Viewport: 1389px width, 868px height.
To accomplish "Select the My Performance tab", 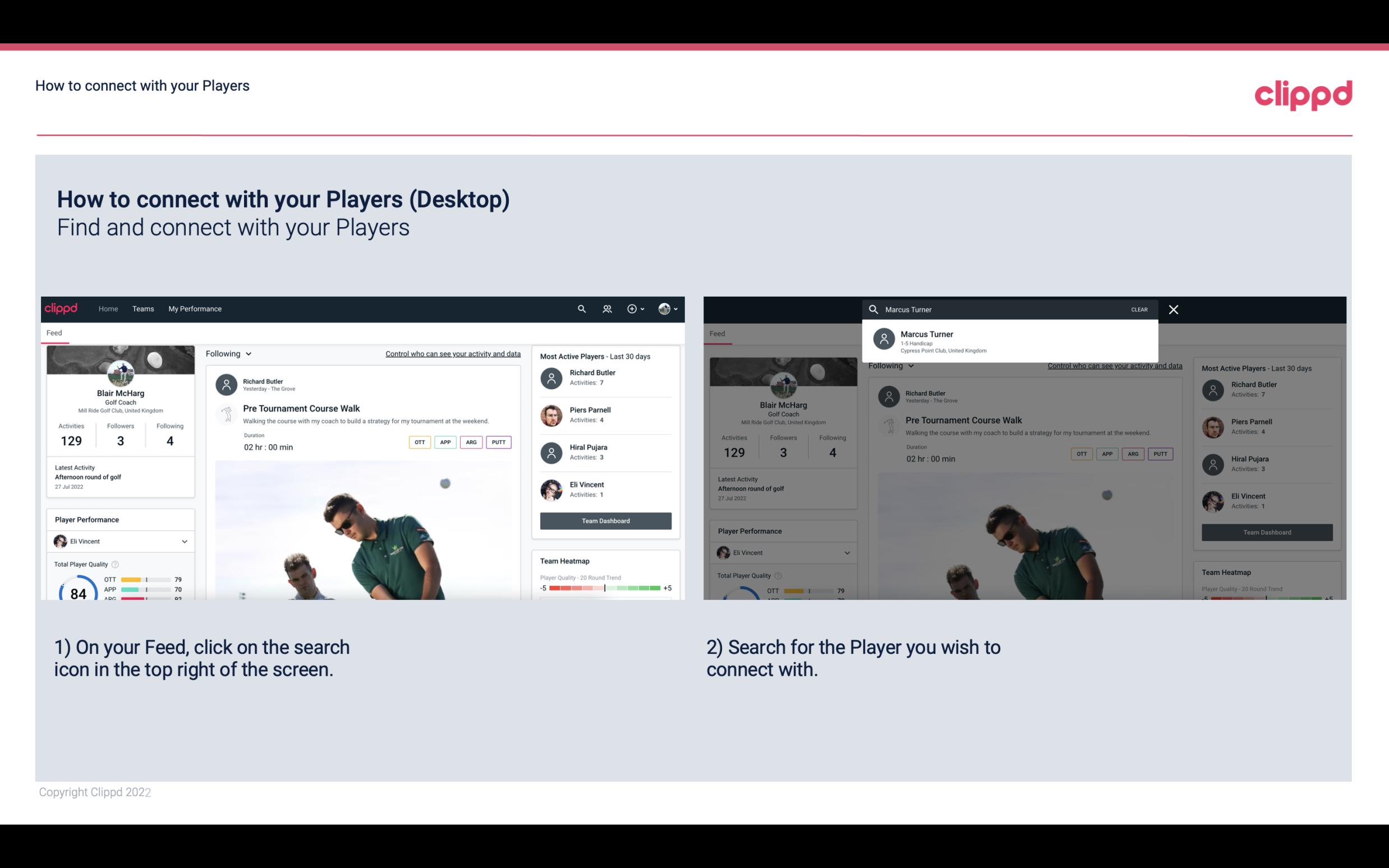I will point(195,308).
